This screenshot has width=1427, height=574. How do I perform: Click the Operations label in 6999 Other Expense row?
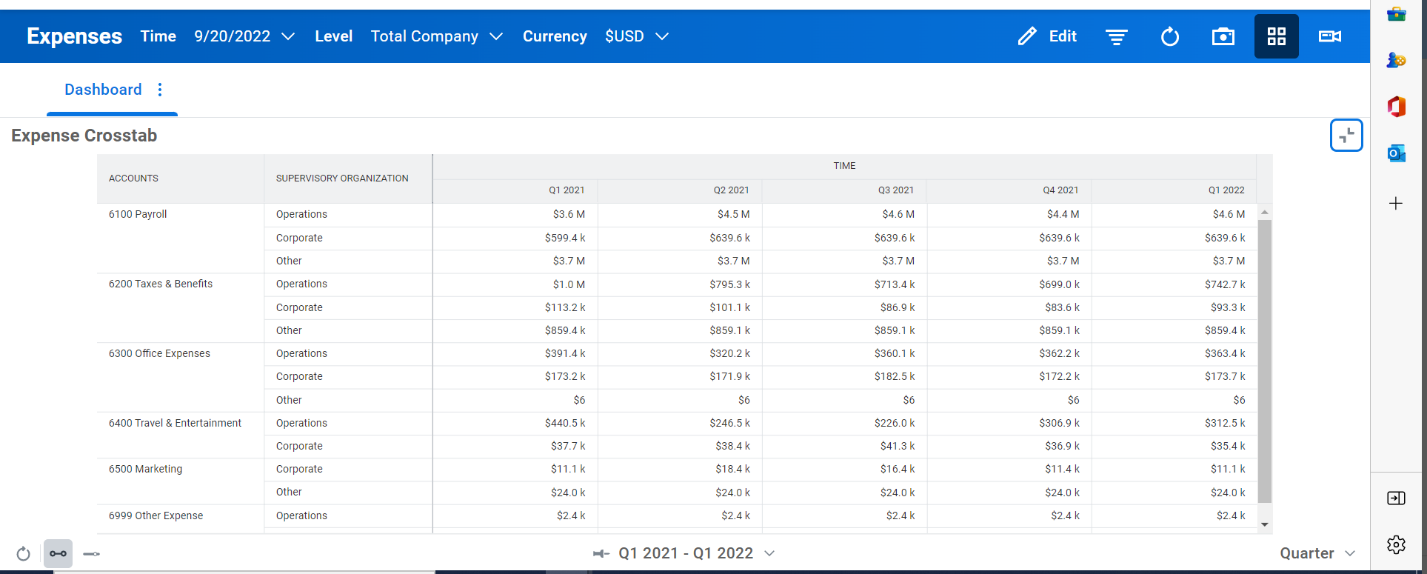(x=302, y=516)
